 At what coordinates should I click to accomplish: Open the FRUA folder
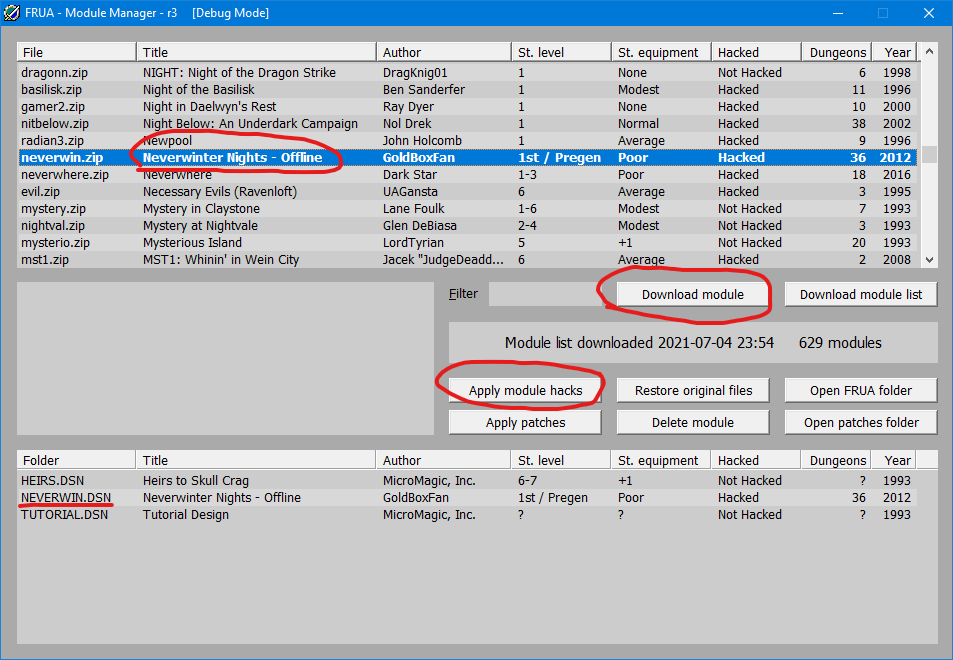pos(861,390)
